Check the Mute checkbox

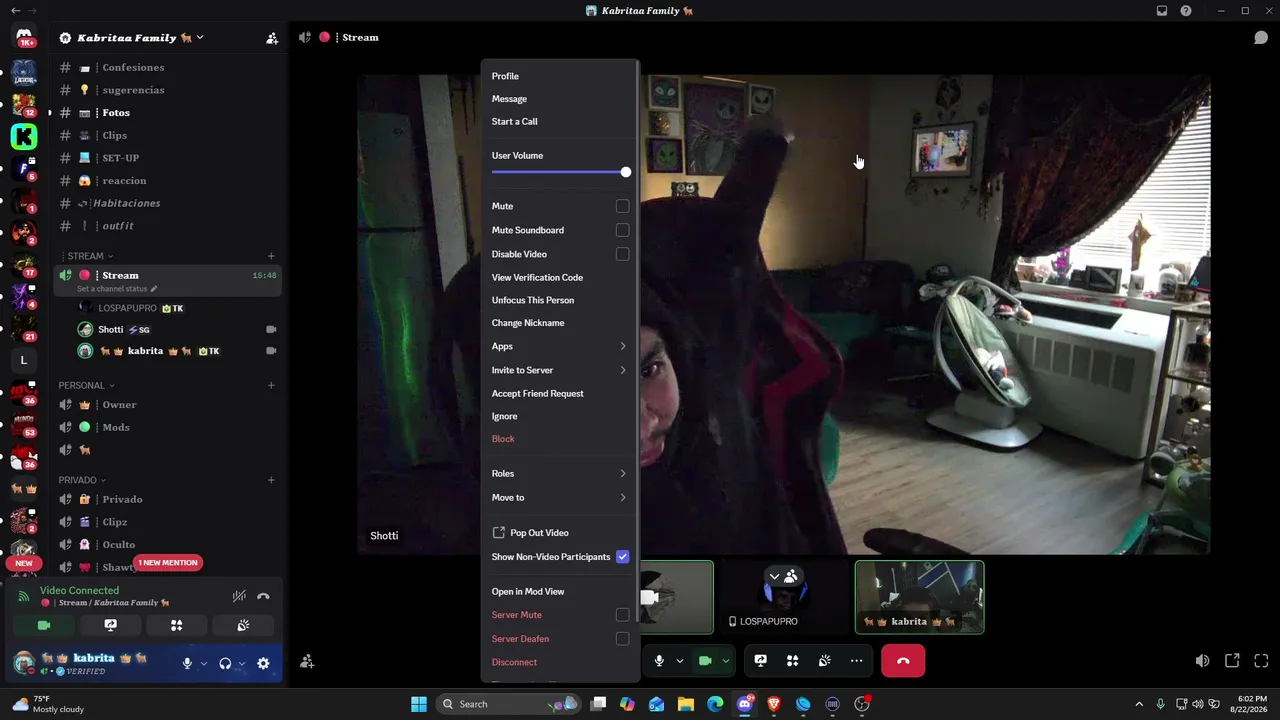click(x=622, y=206)
